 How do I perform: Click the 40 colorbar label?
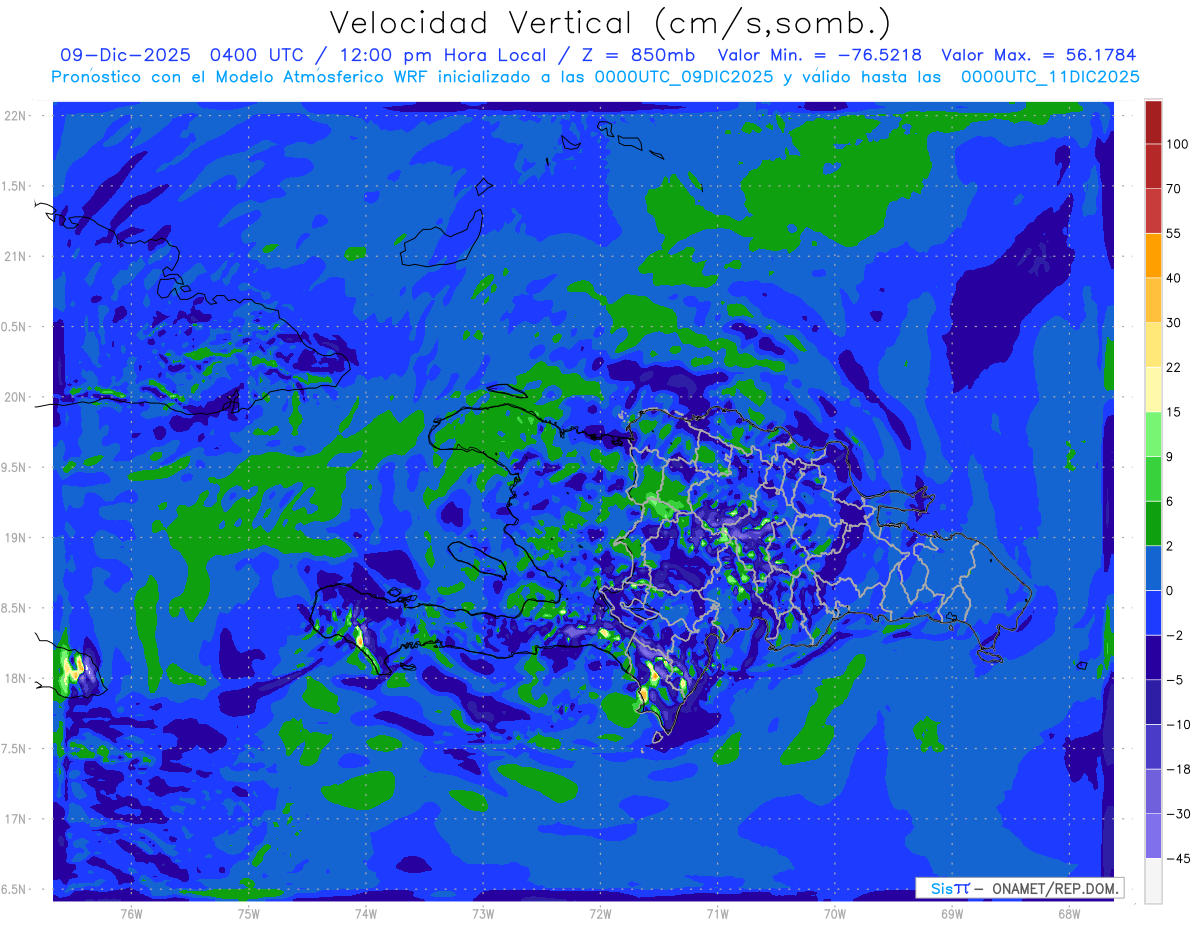click(x=1174, y=278)
